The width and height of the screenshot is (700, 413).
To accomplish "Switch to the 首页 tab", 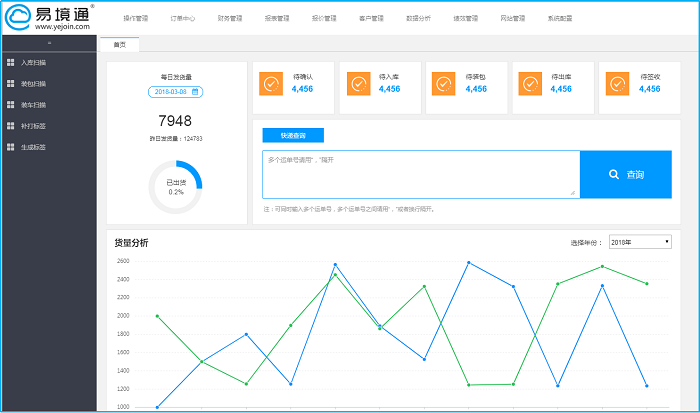I will point(118,44).
